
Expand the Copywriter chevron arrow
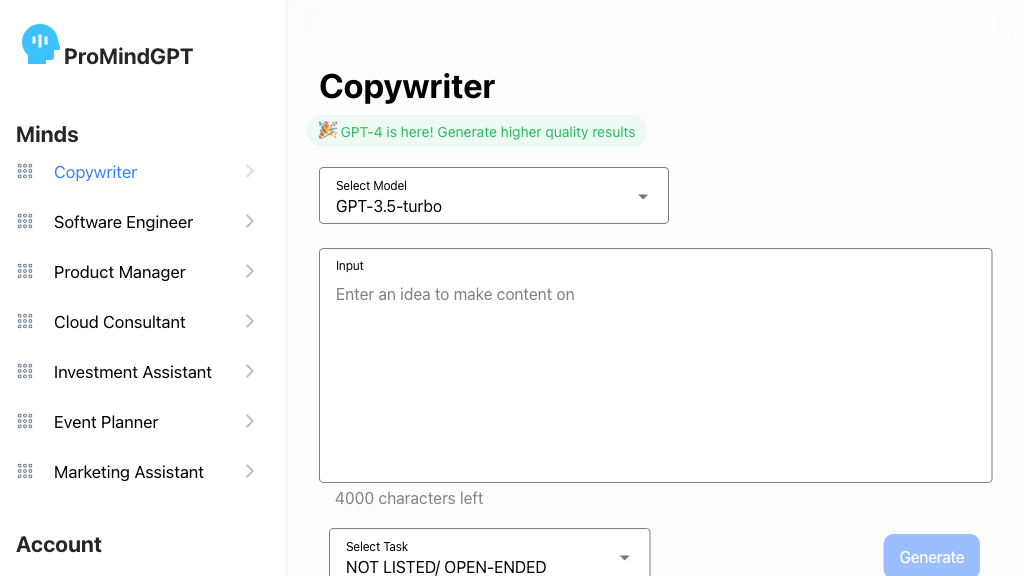(x=250, y=172)
